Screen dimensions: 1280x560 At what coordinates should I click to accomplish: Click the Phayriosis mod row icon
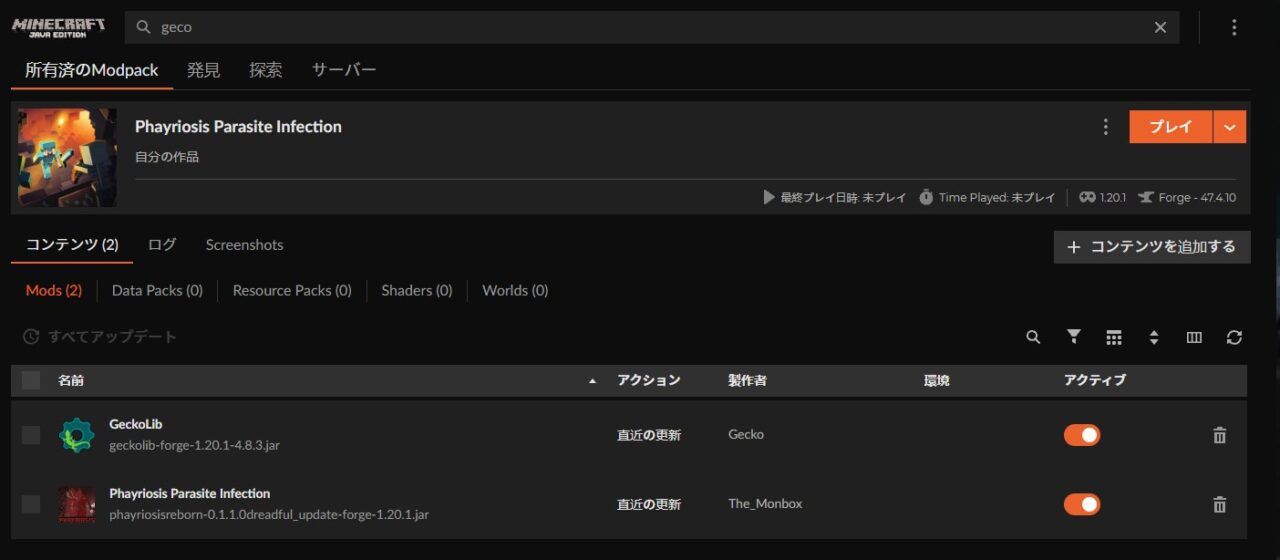tap(76, 504)
